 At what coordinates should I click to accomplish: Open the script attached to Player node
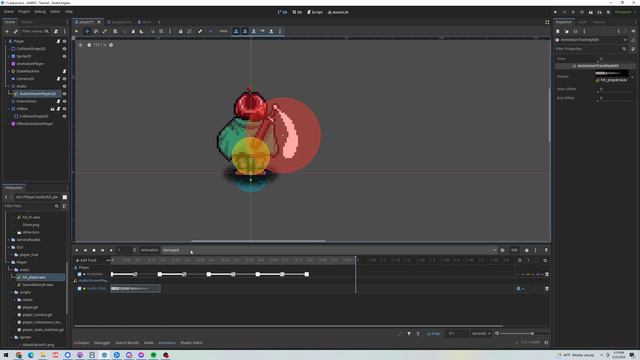point(58,41)
